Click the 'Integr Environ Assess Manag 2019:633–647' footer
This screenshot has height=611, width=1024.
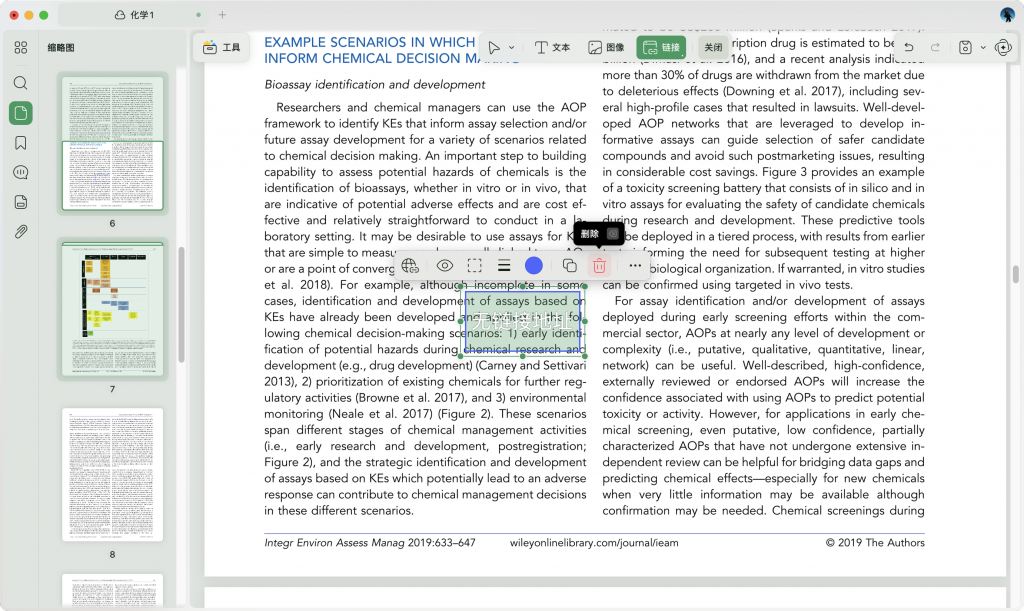coord(370,542)
